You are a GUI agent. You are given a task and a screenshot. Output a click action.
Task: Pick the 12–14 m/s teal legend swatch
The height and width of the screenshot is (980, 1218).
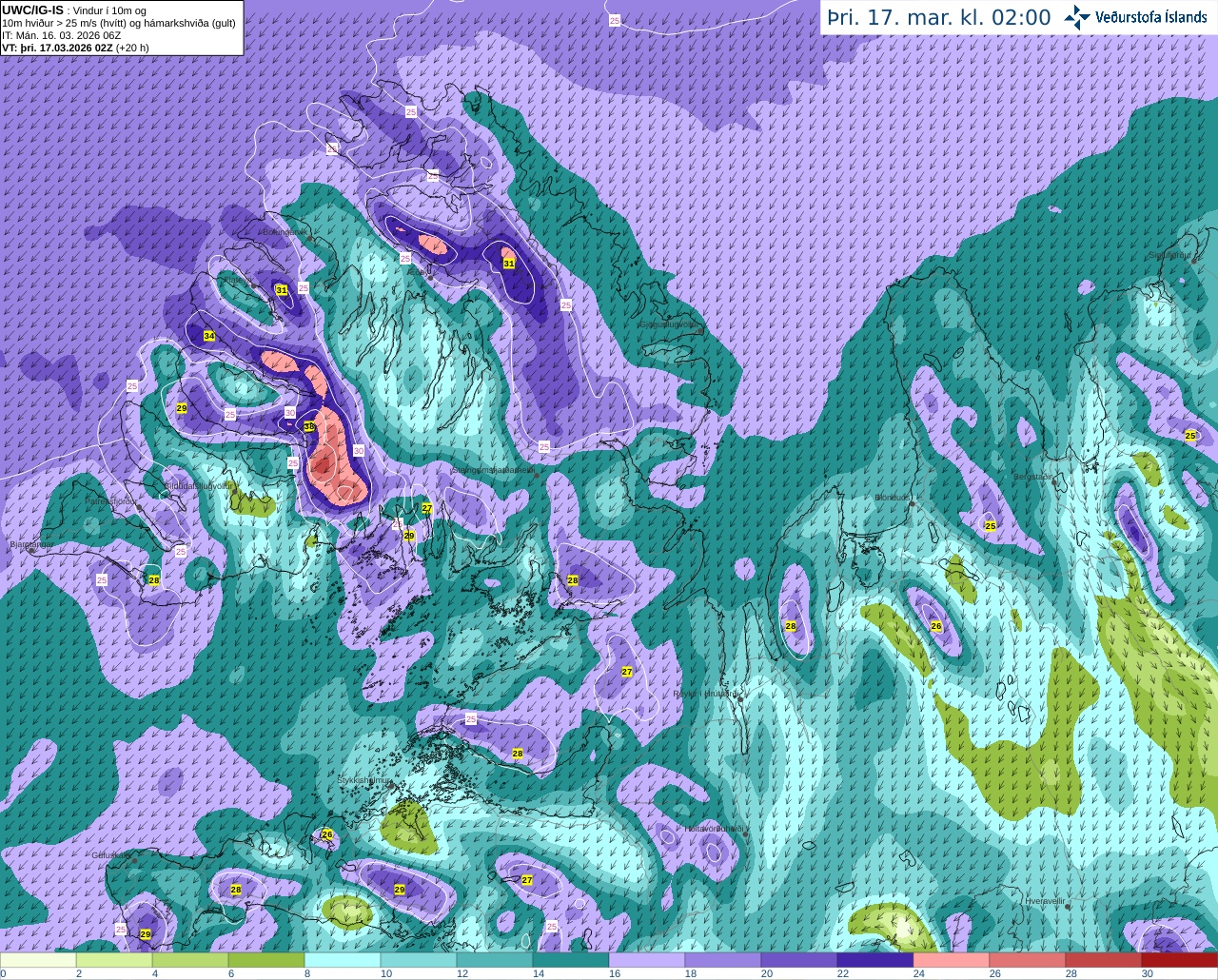(495, 960)
